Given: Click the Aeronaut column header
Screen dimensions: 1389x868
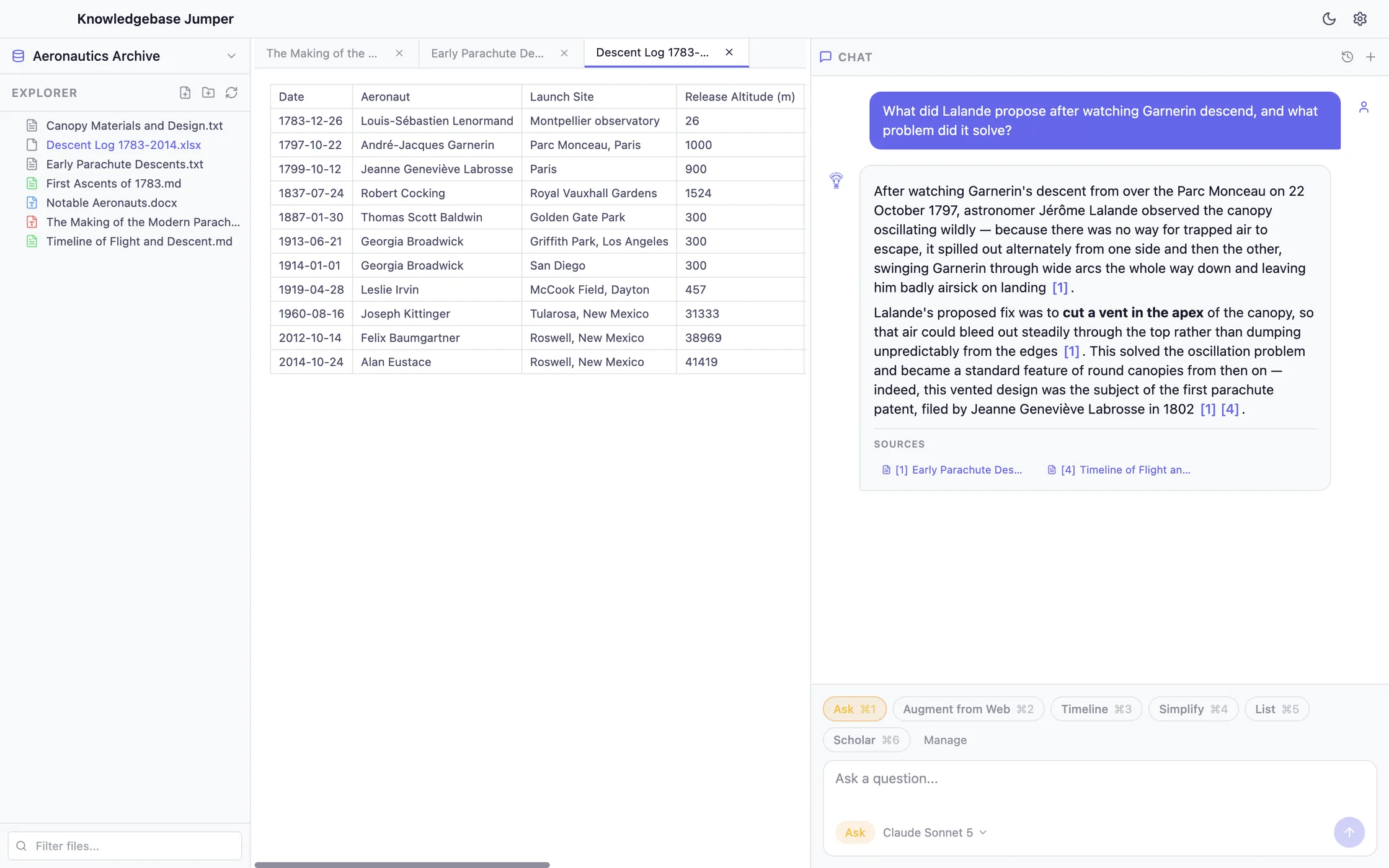Looking at the screenshot, I should point(437,96).
